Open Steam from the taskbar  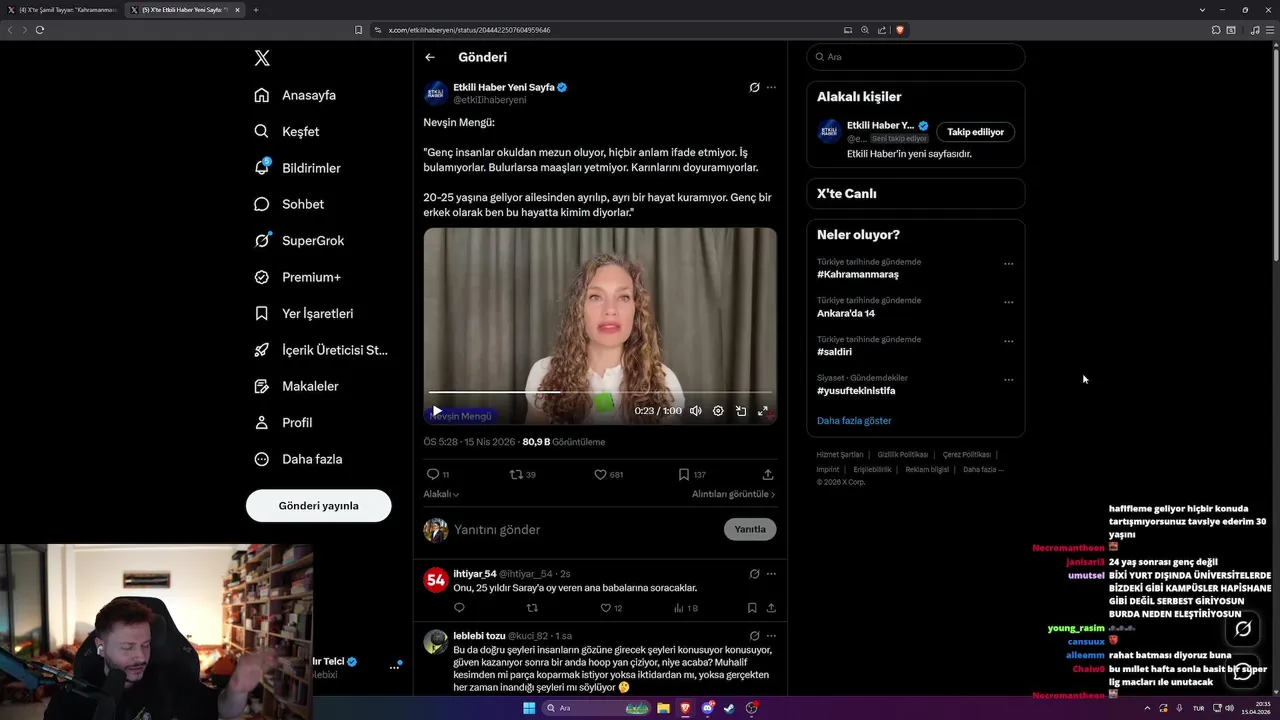pyautogui.click(x=729, y=708)
